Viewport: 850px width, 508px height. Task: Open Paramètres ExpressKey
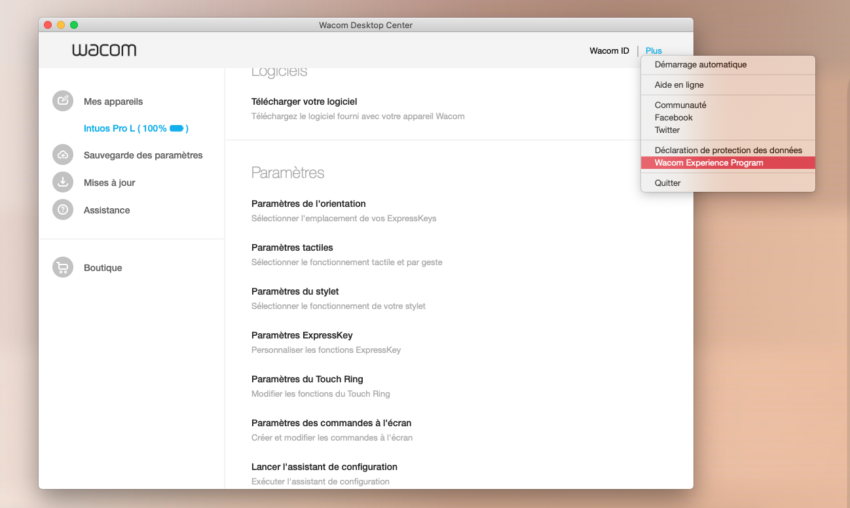(x=302, y=336)
